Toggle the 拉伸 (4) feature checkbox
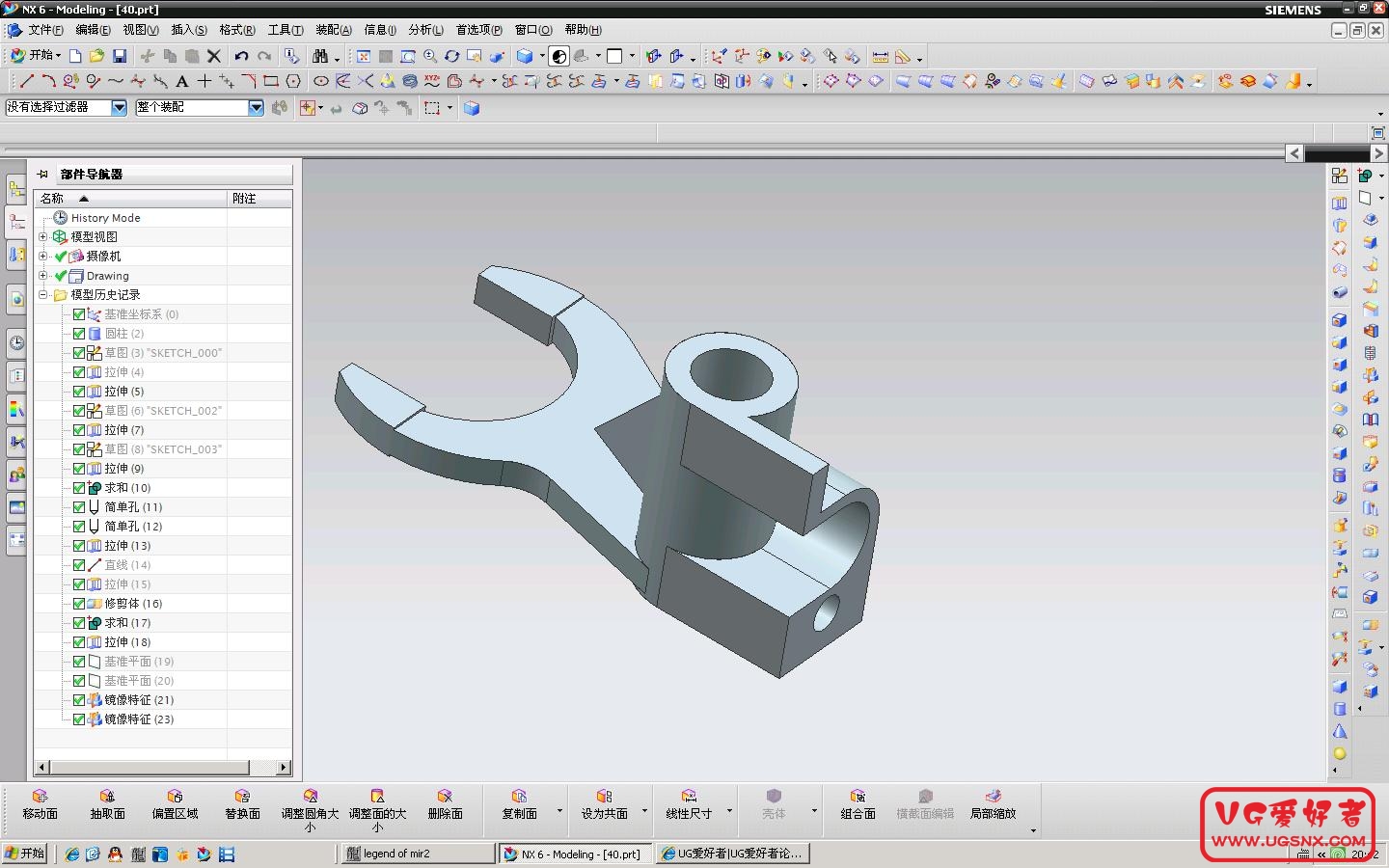 [x=79, y=372]
